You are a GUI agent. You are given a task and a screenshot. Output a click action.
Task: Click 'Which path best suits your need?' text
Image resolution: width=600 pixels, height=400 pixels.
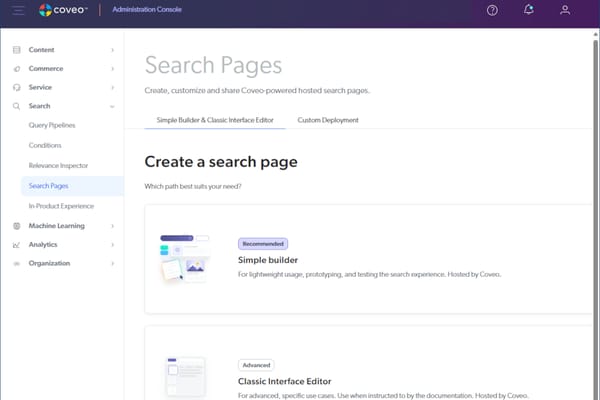(x=193, y=186)
